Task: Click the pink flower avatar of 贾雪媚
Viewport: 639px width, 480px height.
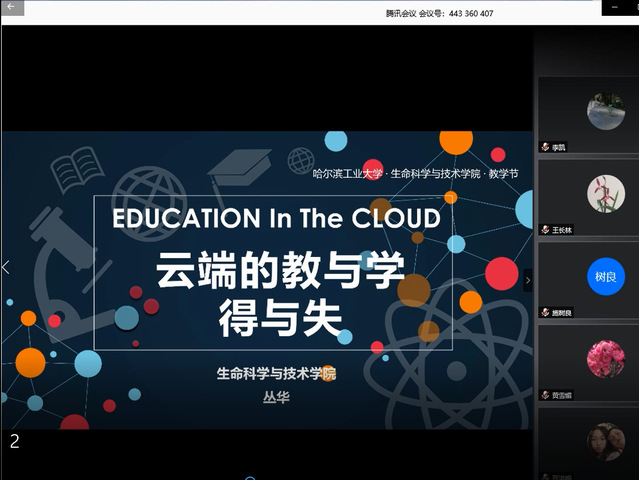Action: pyautogui.click(x=604, y=359)
